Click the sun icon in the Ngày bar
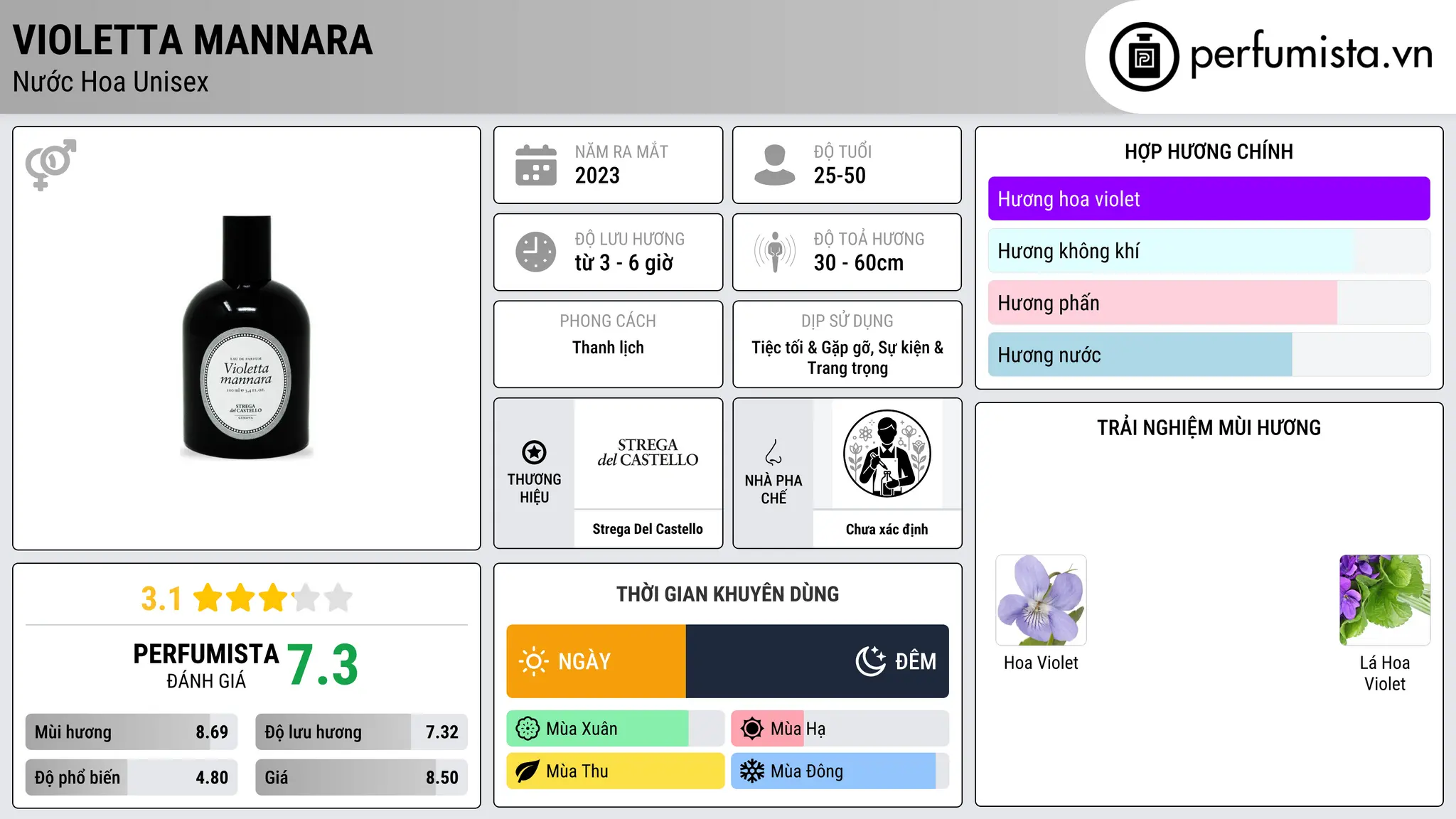 [533, 661]
